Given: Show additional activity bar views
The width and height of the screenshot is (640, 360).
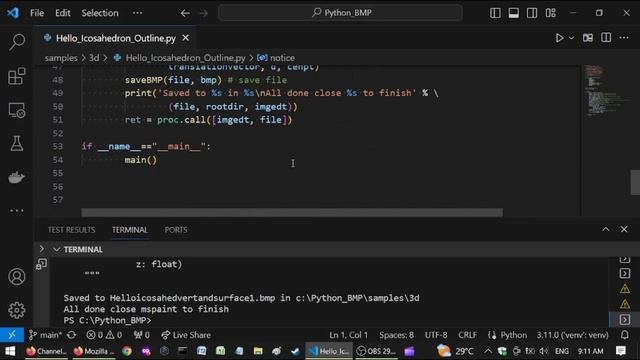Looking at the screenshot, I should 17,211.
